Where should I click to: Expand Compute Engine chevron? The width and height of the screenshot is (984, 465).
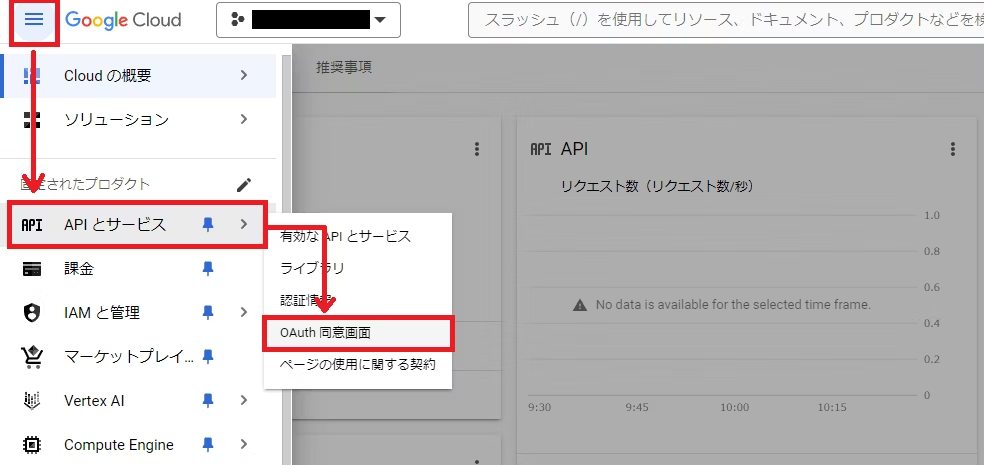coord(244,444)
